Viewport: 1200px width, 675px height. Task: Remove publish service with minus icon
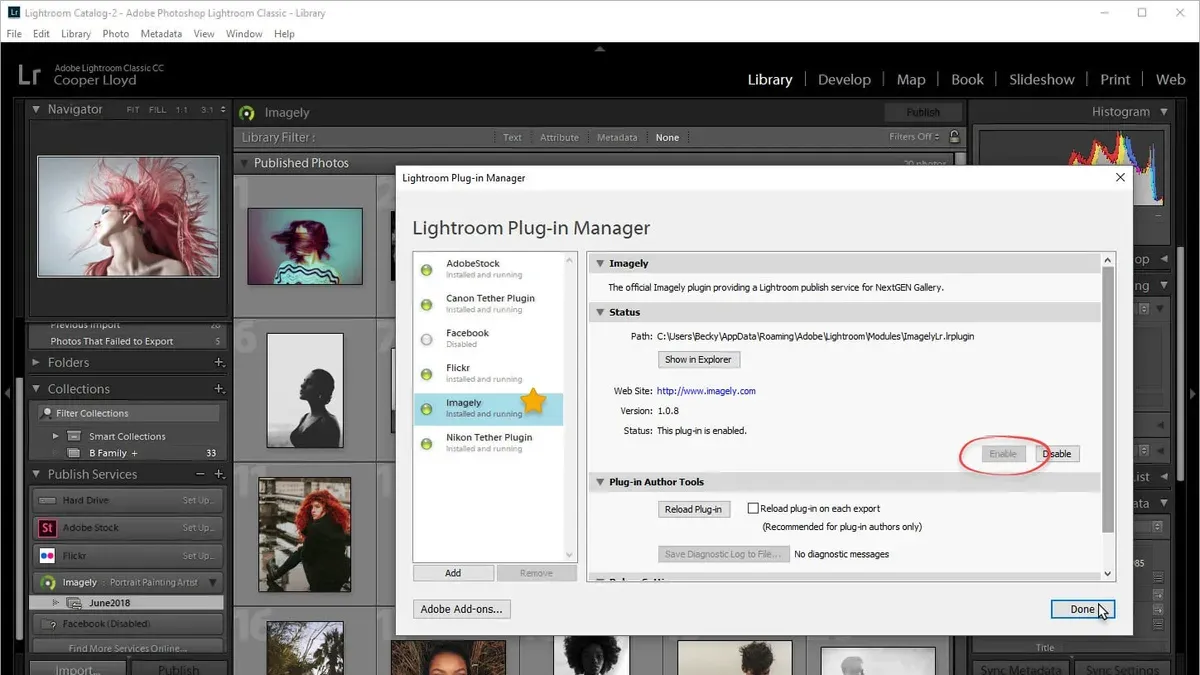tap(200, 474)
